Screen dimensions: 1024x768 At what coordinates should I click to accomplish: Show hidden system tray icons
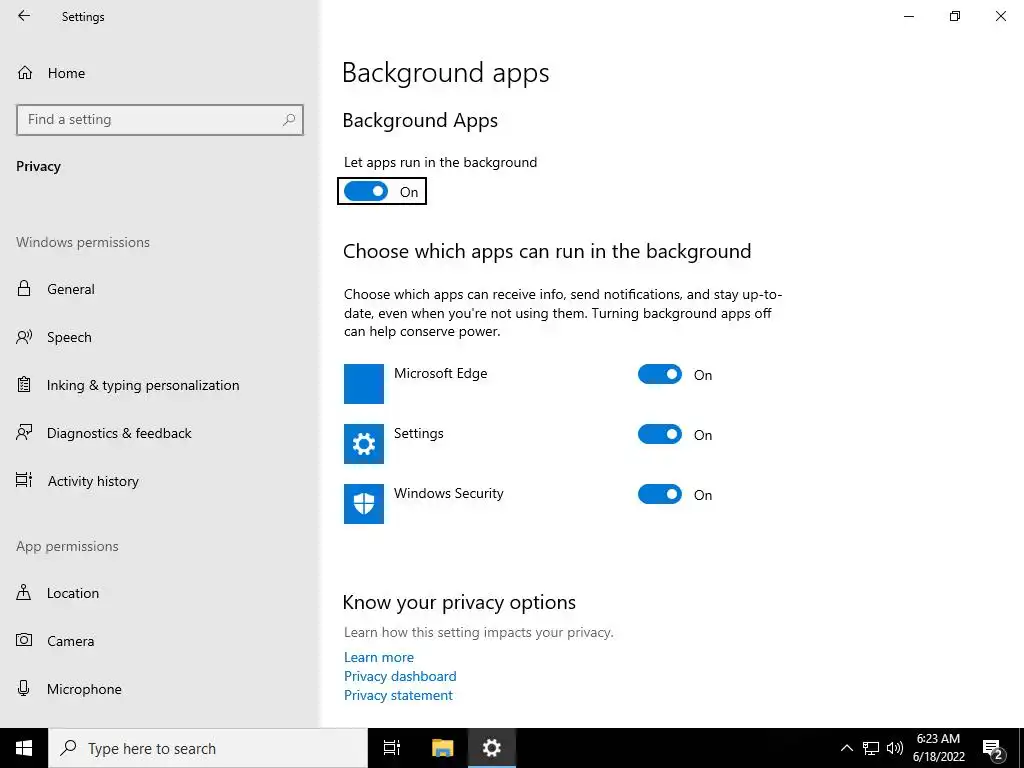(846, 748)
